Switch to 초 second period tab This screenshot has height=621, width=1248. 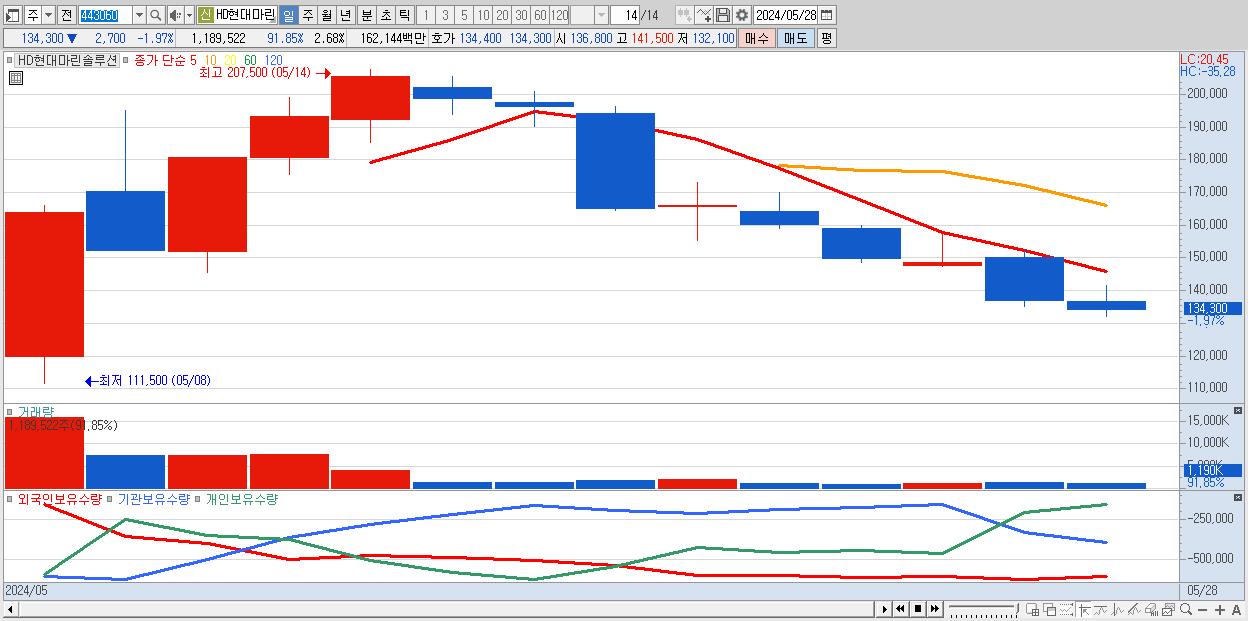pyautogui.click(x=384, y=15)
